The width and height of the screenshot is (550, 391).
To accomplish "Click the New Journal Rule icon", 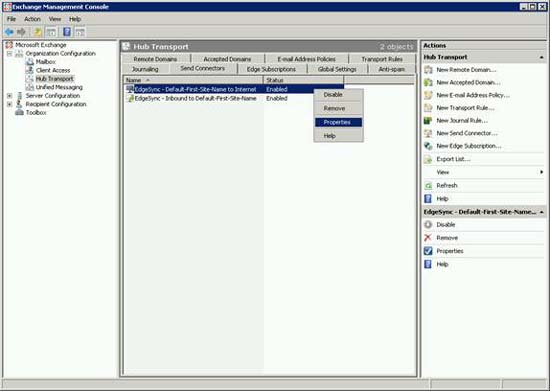I will click(428, 121).
